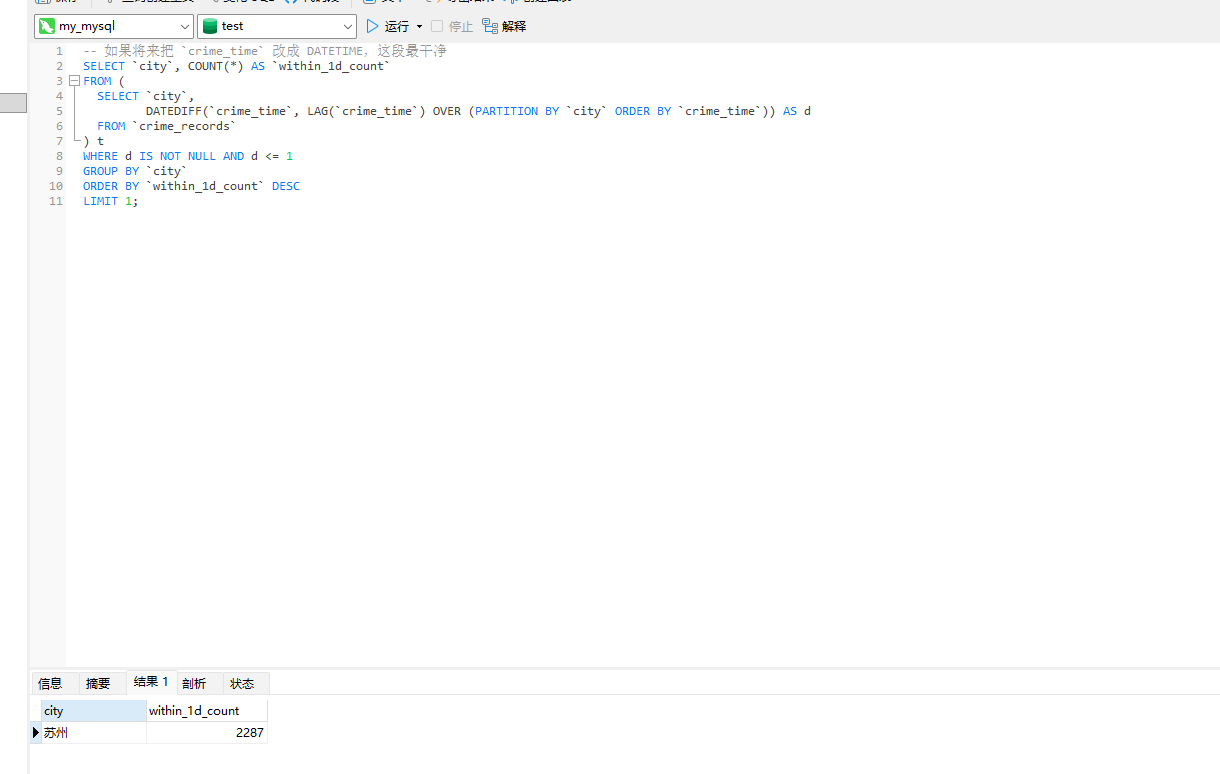Select the 2287 result cell

(206, 733)
